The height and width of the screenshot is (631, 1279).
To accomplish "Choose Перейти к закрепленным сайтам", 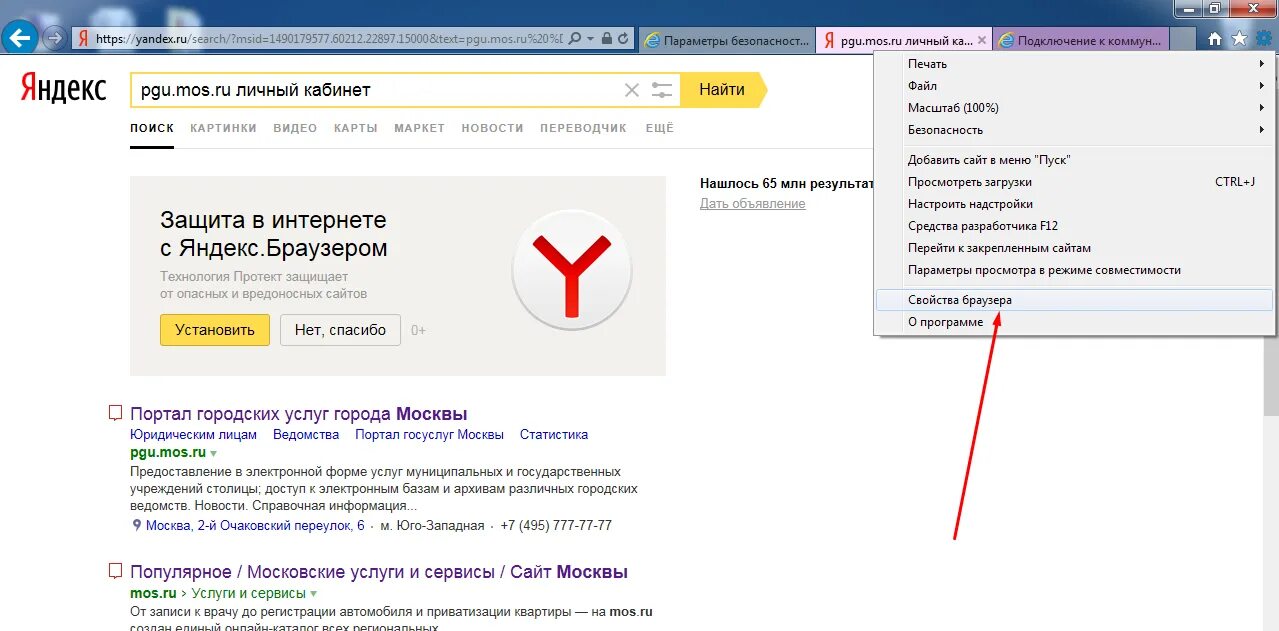I will (x=1073, y=248).
